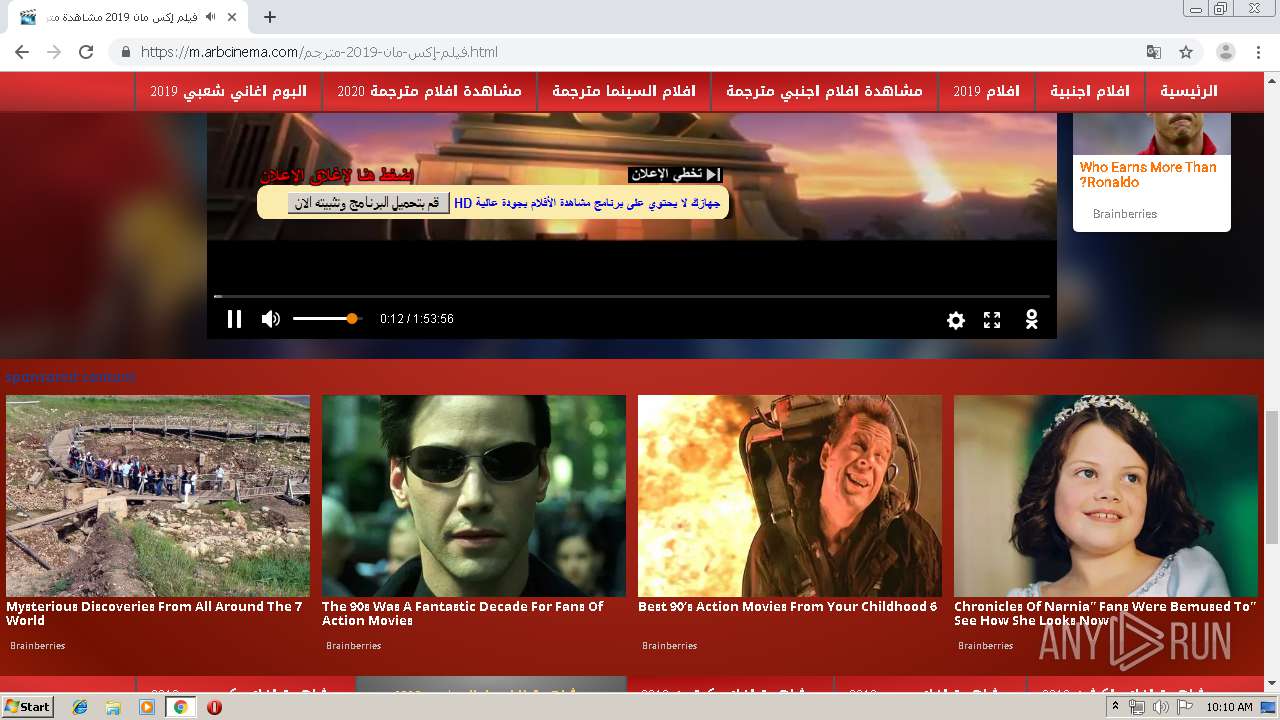1280x720 pixels.
Task: Open افلام 2019 menu item
Action: (986, 91)
